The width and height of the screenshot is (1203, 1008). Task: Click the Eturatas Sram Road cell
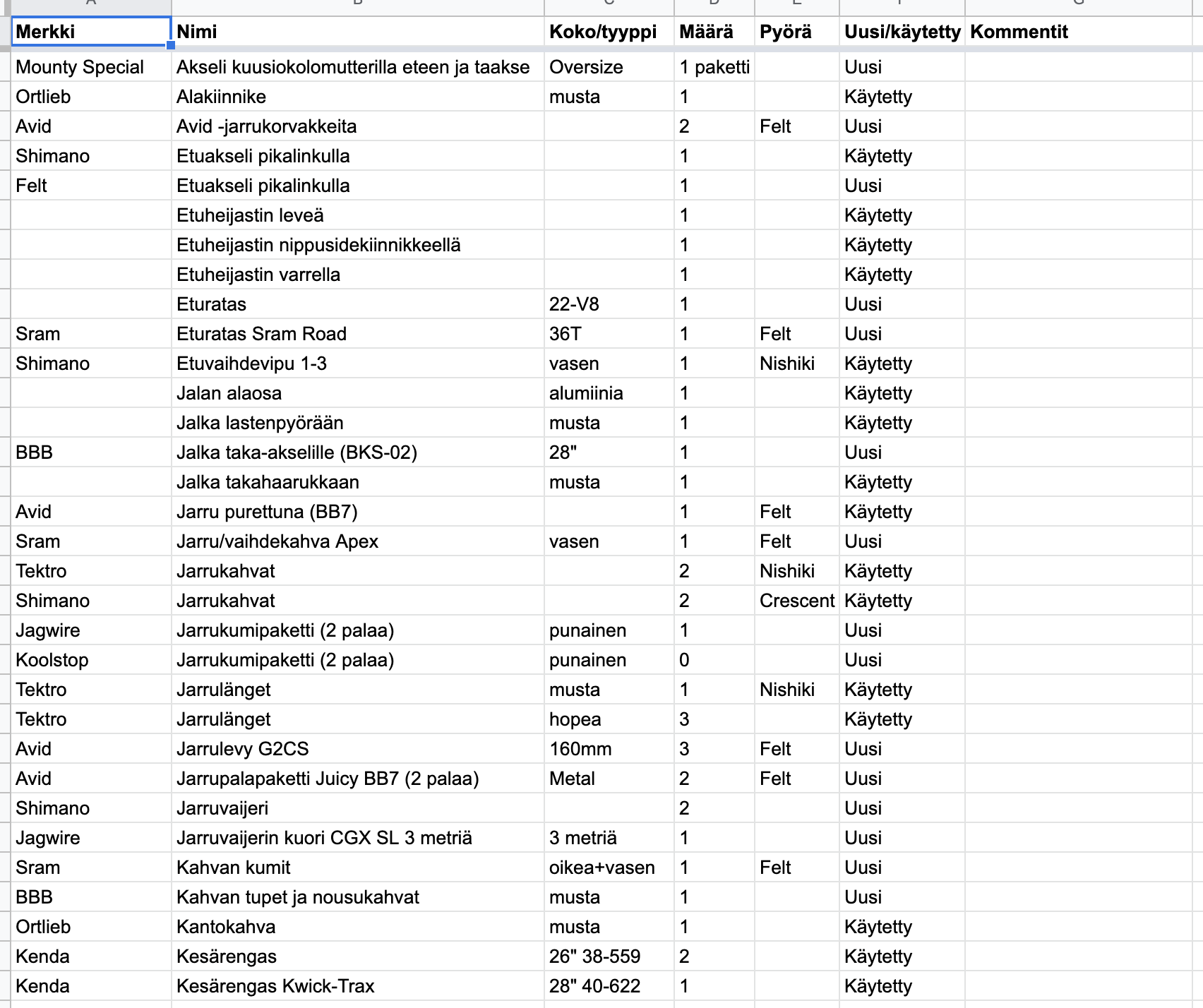pyautogui.click(x=358, y=334)
